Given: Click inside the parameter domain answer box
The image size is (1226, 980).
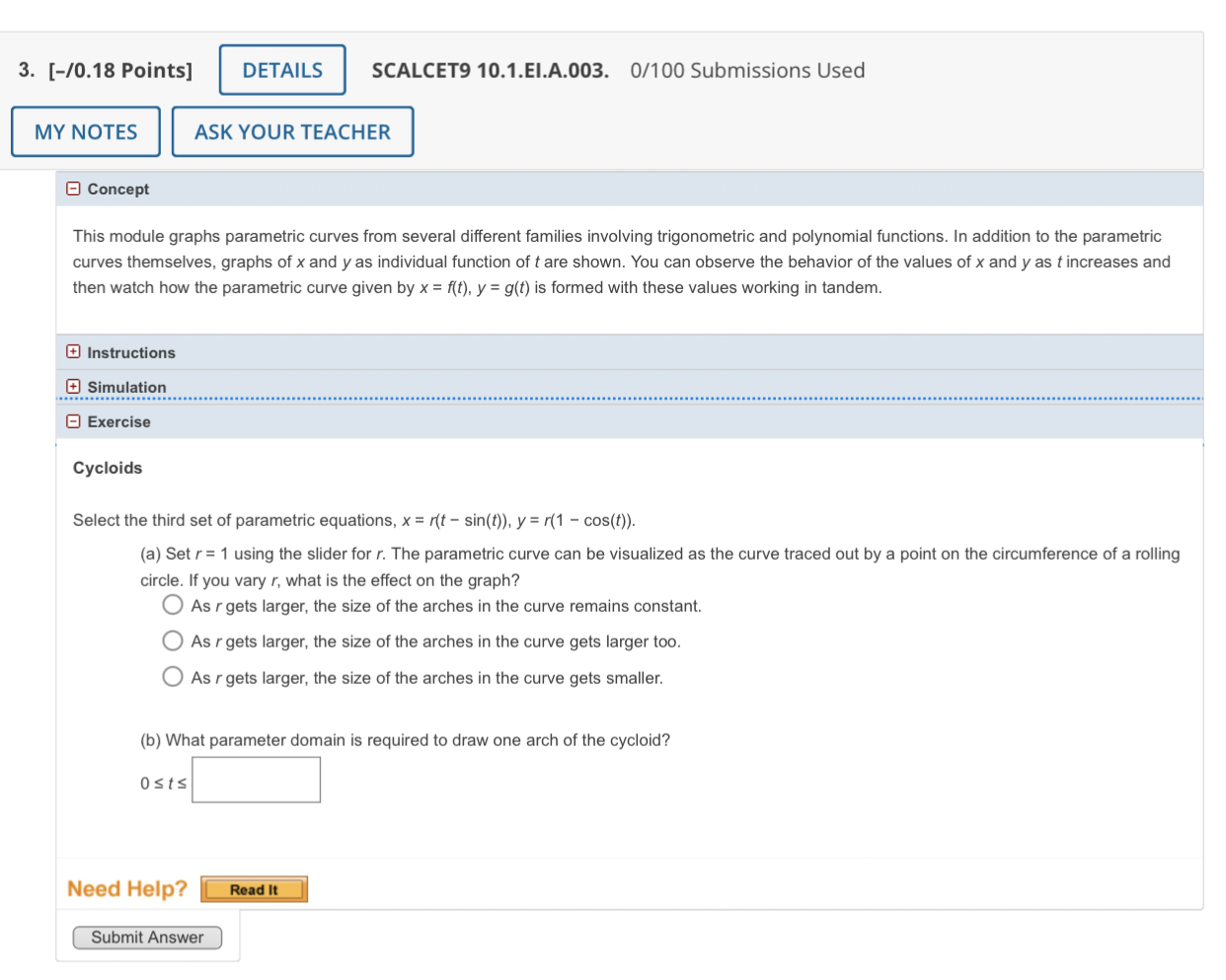Looking at the screenshot, I should pos(256,779).
